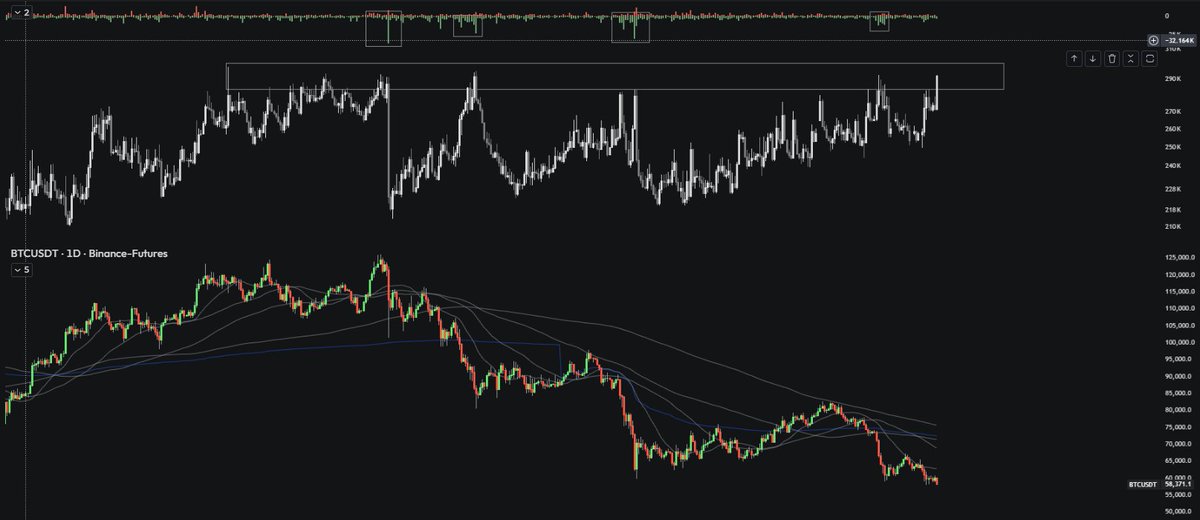Expand the indicator legend labeled 5
Screen dimensions: 1200x520
[x=21, y=270]
